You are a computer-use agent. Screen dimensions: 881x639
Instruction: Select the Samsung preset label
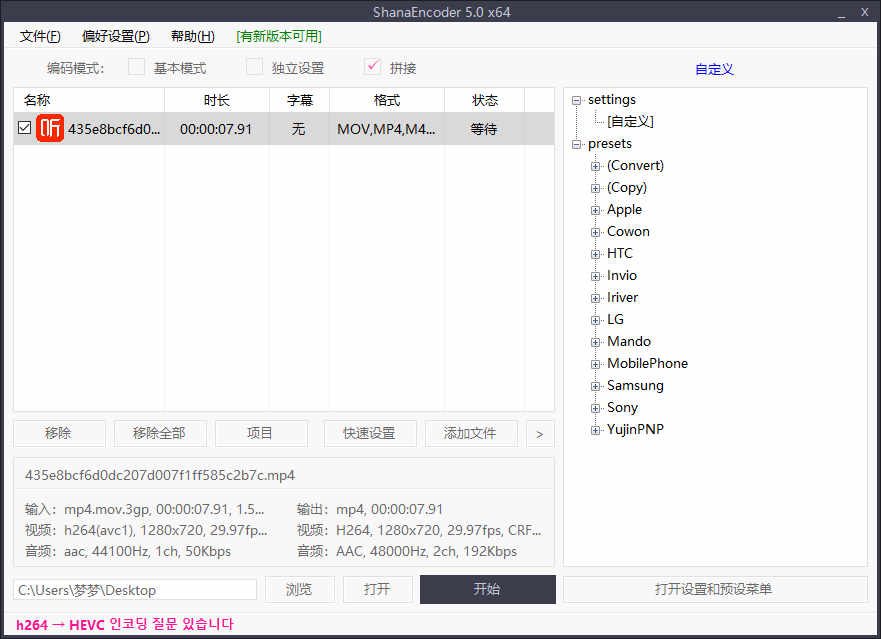(635, 386)
